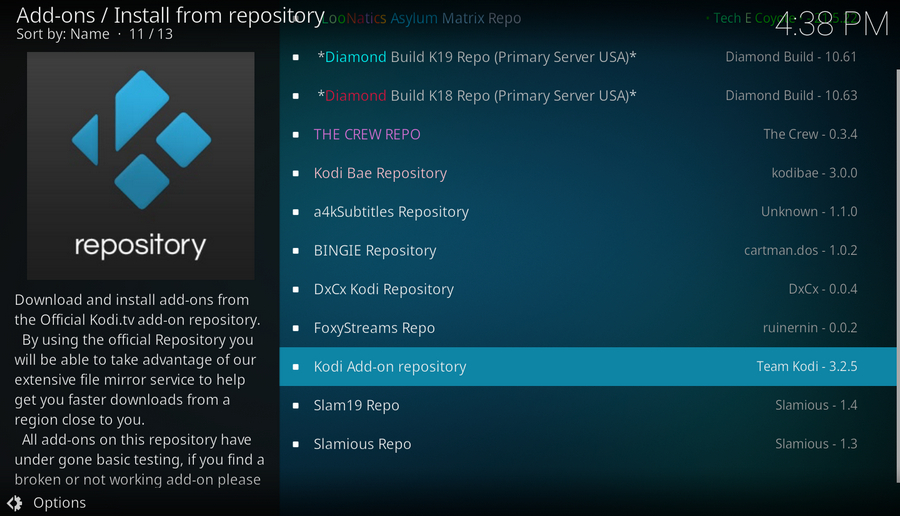Select a4kSubtitles Repository

[x=588, y=212]
